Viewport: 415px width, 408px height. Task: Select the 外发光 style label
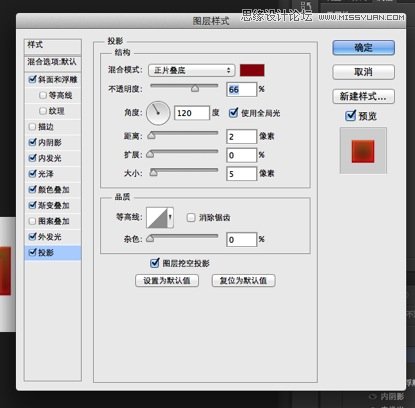click(x=50, y=237)
